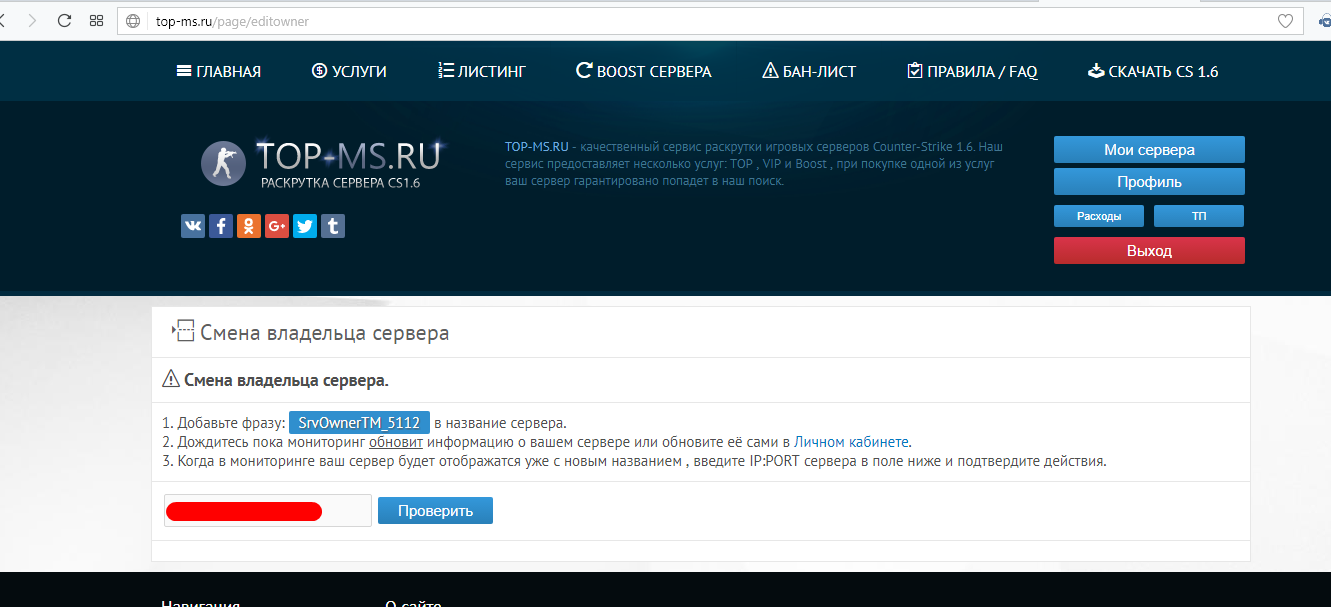This screenshot has height=607, width=1331.
Task: Click the TOP-MS.RU link in description
Action: click(x=537, y=146)
